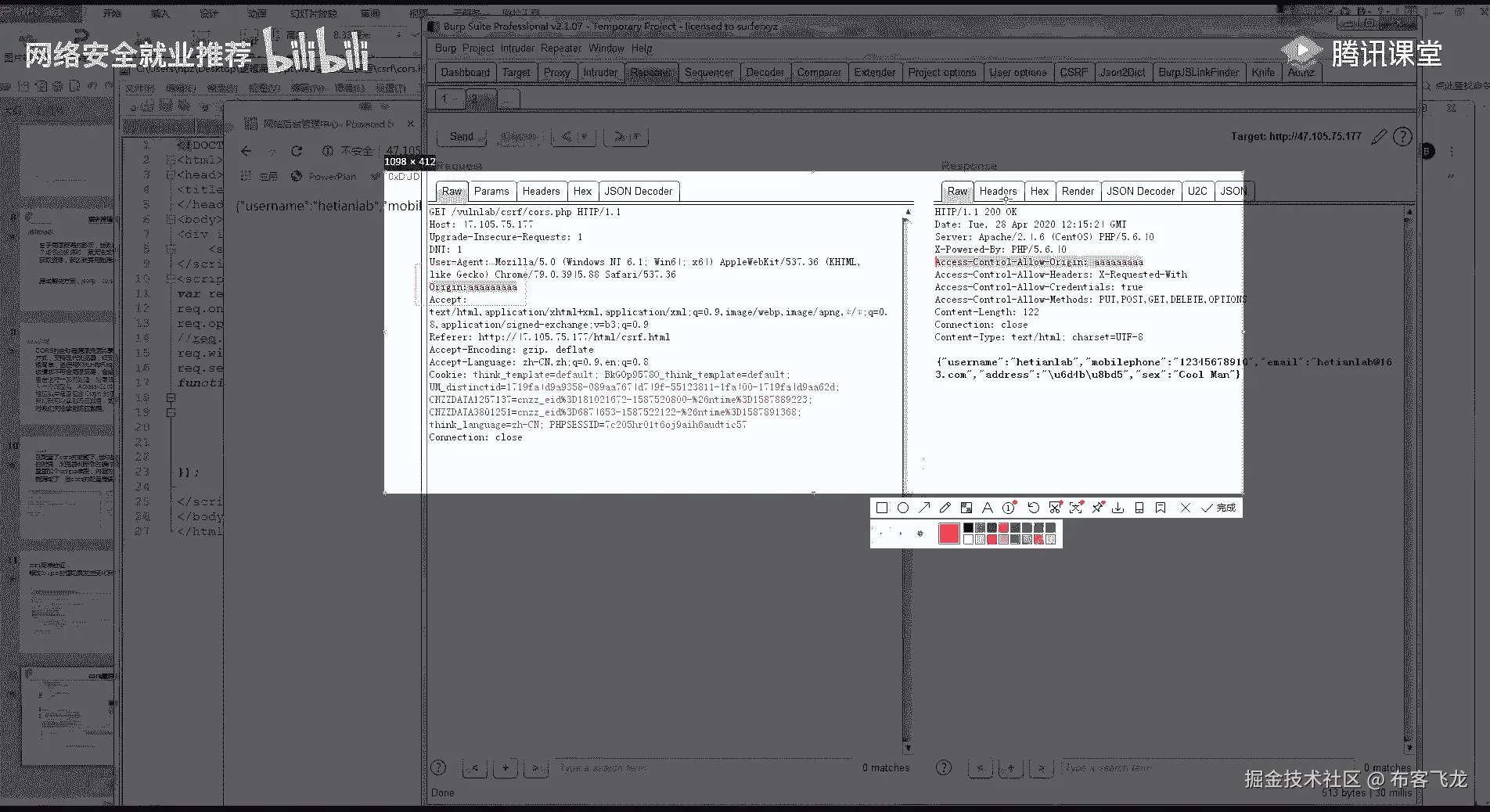Open the Project options tab
The height and width of the screenshot is (812, 1490).
(x=941, y=72)
